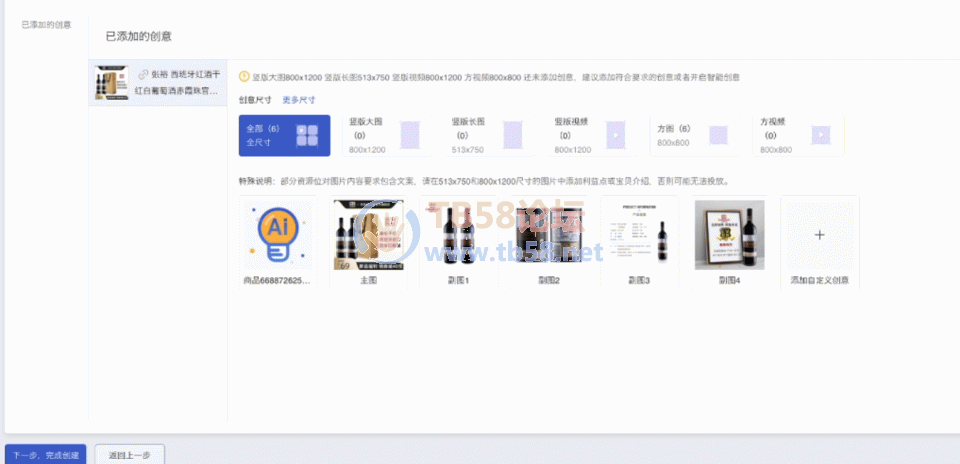Click the play icon in 方视频 card
Screen dimensions: 960x464
(x=820, y=136)
